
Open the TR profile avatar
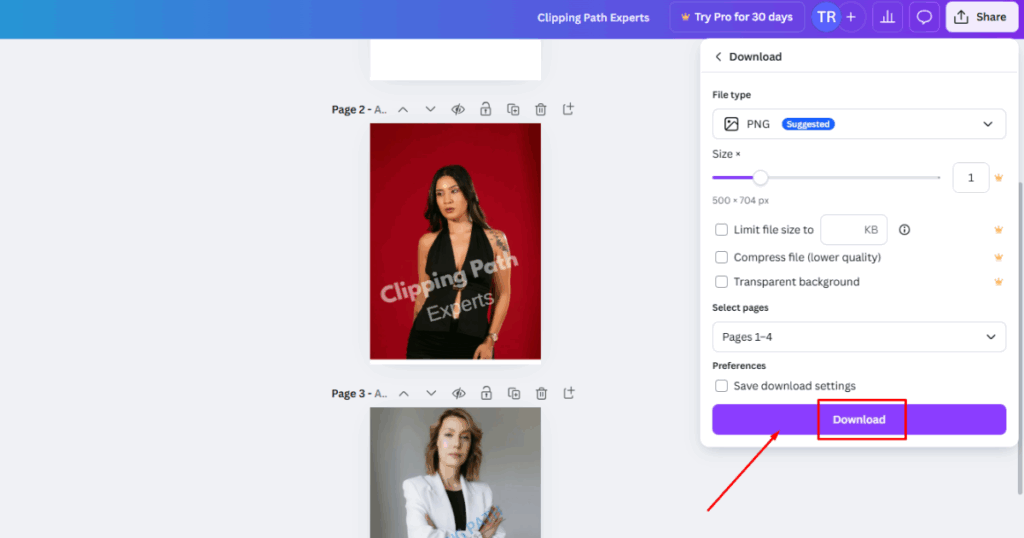click(826, 17)
